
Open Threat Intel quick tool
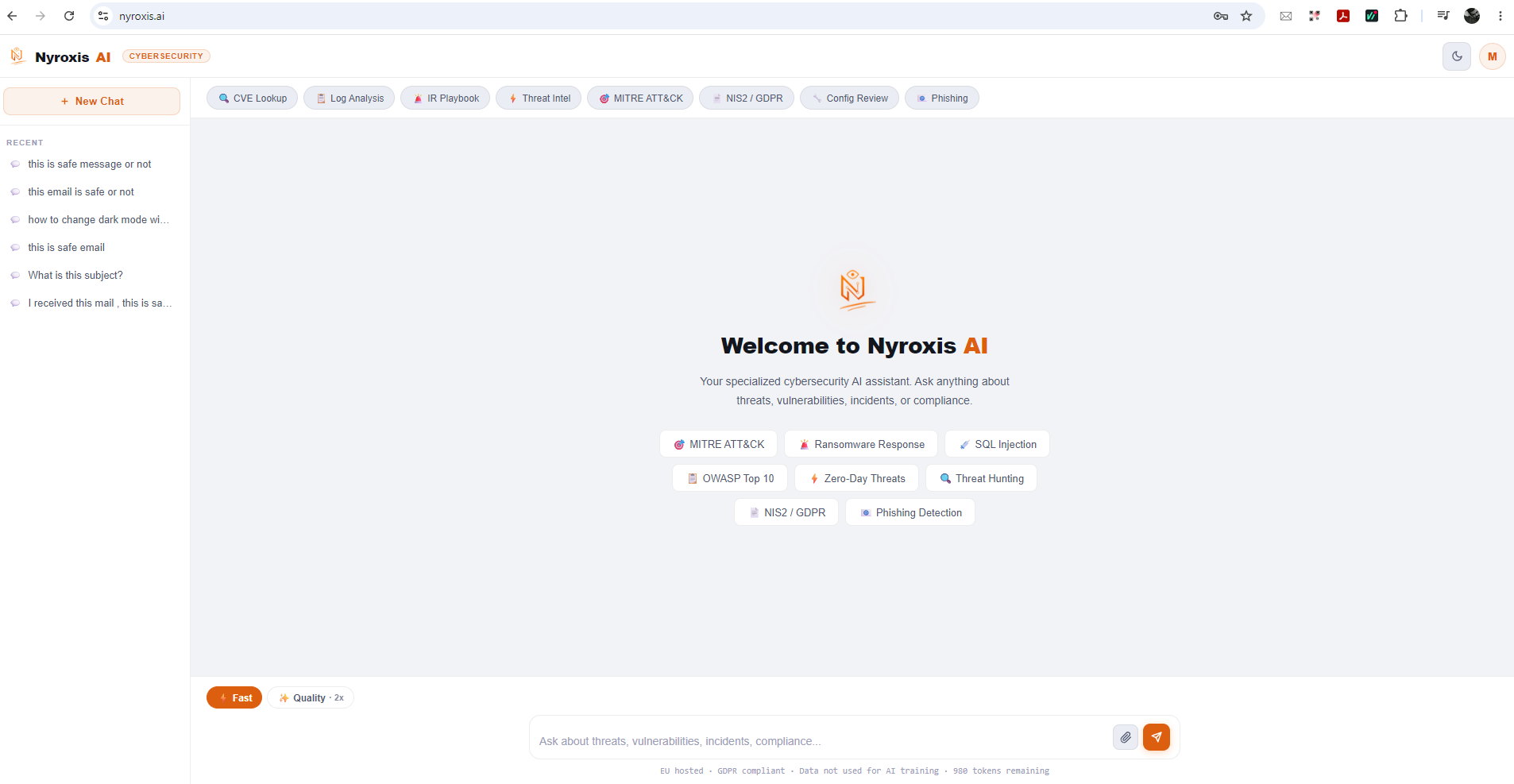click(539, 98)
